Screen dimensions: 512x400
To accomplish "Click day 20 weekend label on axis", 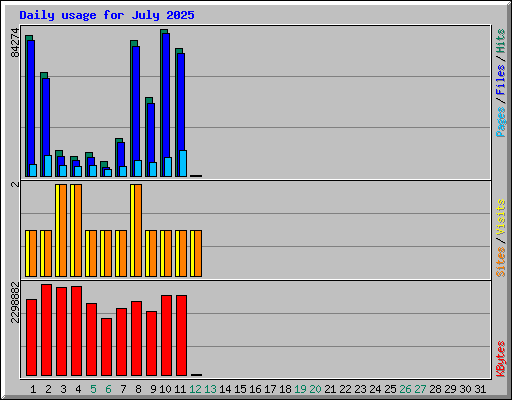I will [x=315, y=389].
